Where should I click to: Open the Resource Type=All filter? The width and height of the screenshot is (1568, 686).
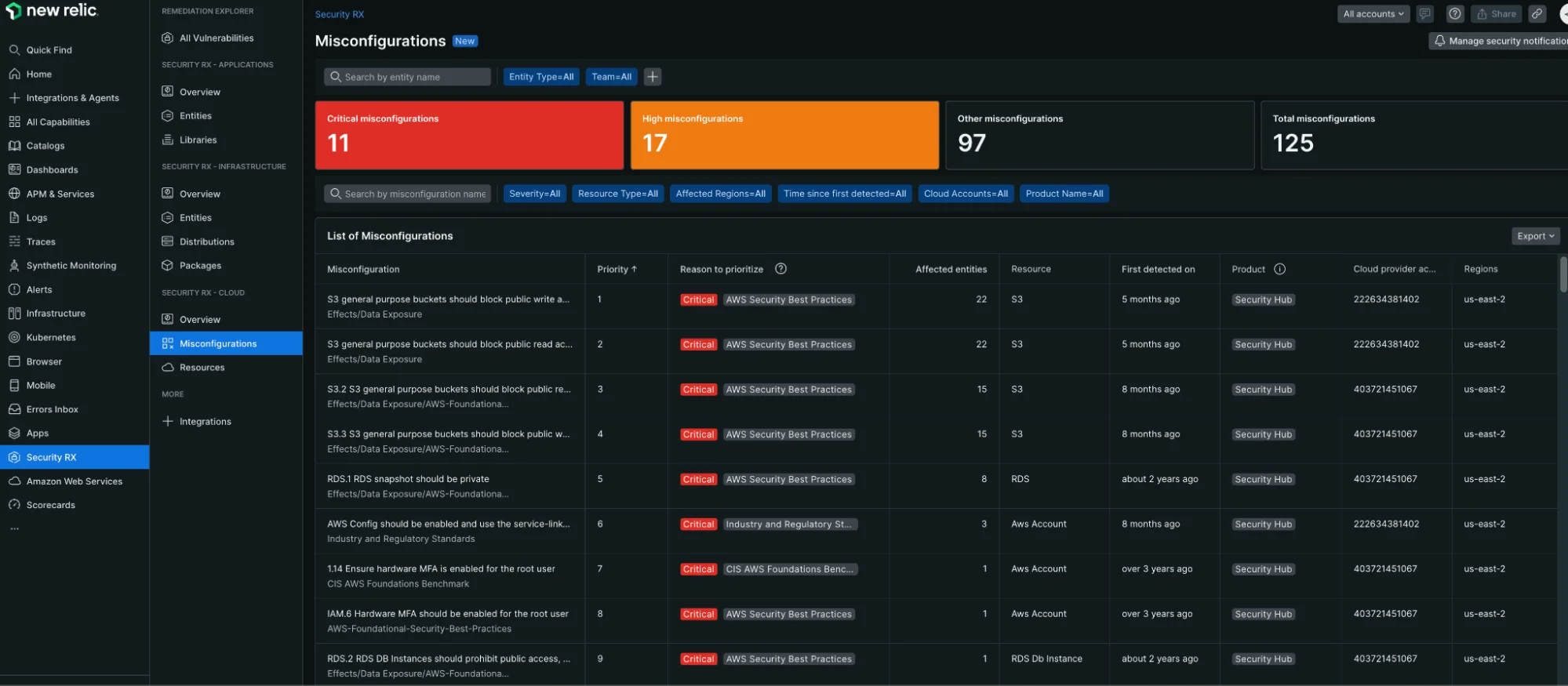point(617,194)
